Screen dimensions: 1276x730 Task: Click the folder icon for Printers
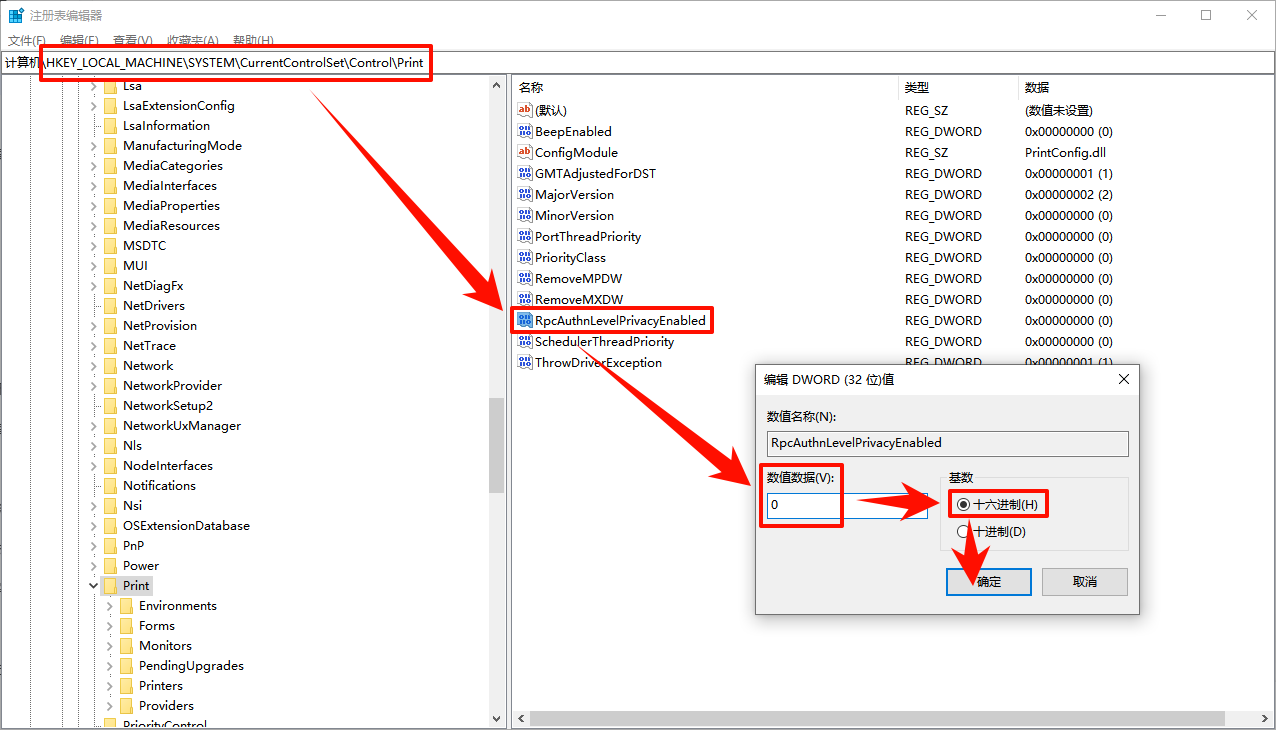[x=126, y=686]
